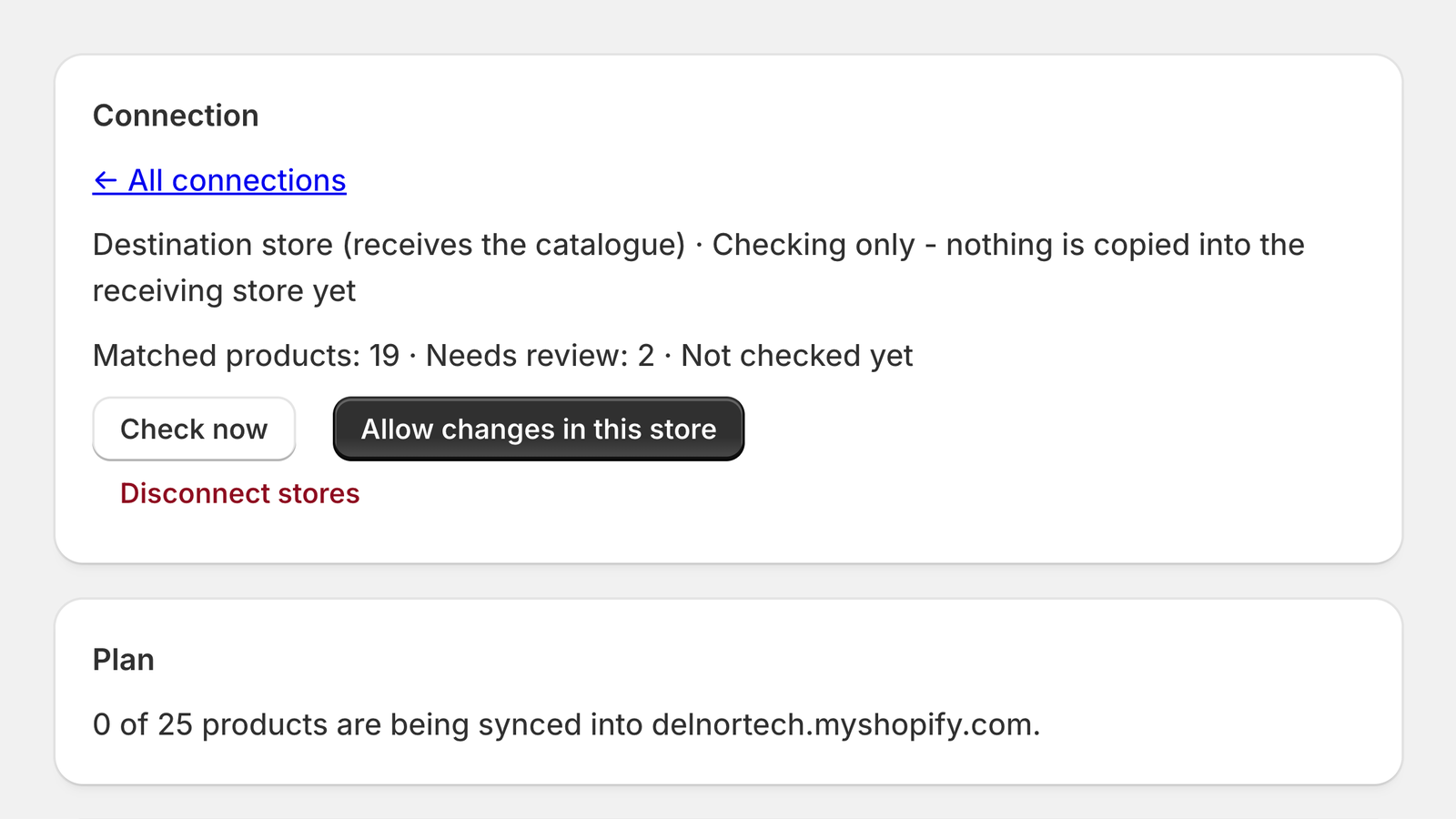The image size is (1456, 819).
Task: Click the back arrow before All connections
Action: (x=106, y=181)
